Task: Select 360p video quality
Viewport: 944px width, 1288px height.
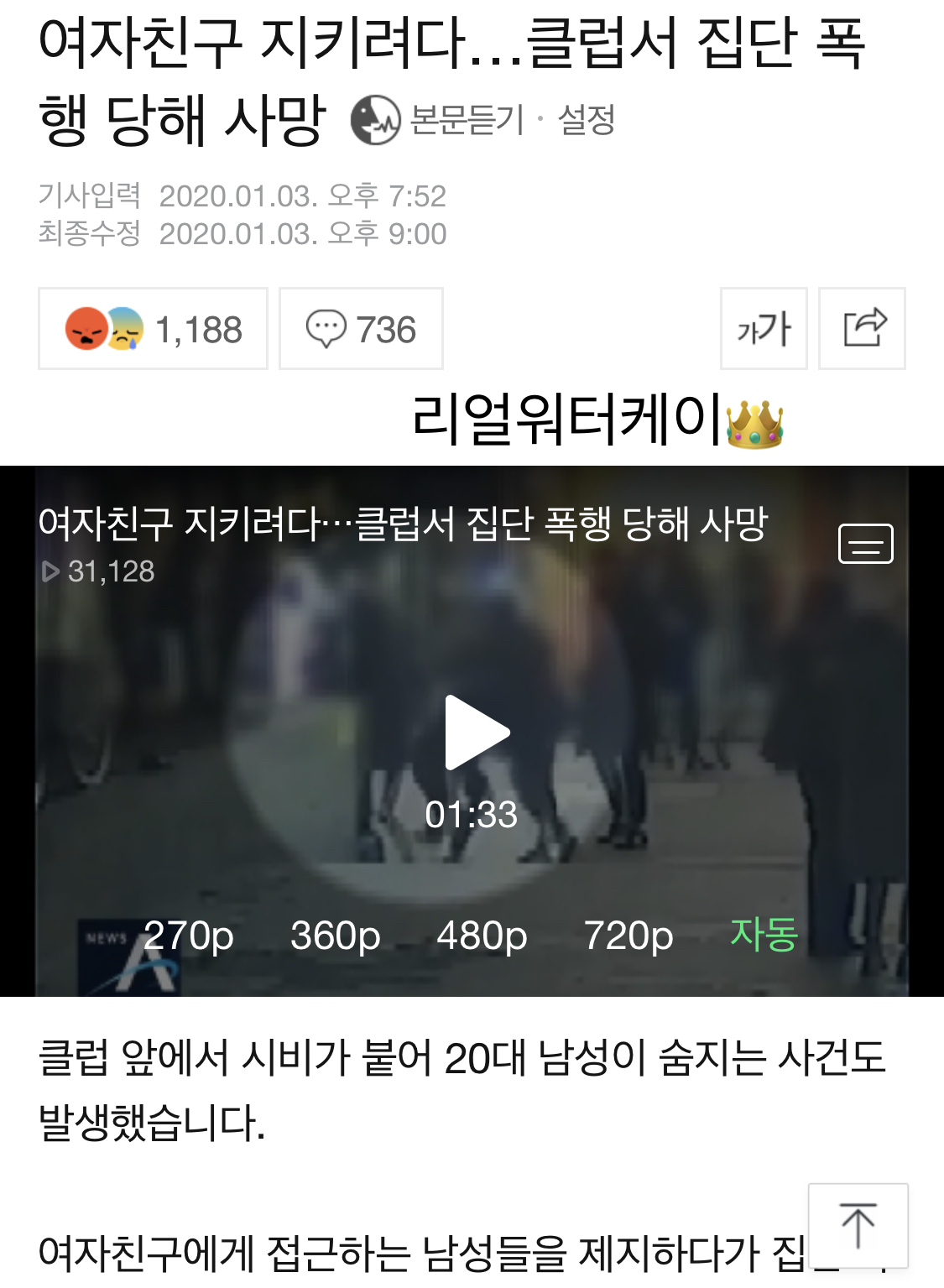Action: 336,935
